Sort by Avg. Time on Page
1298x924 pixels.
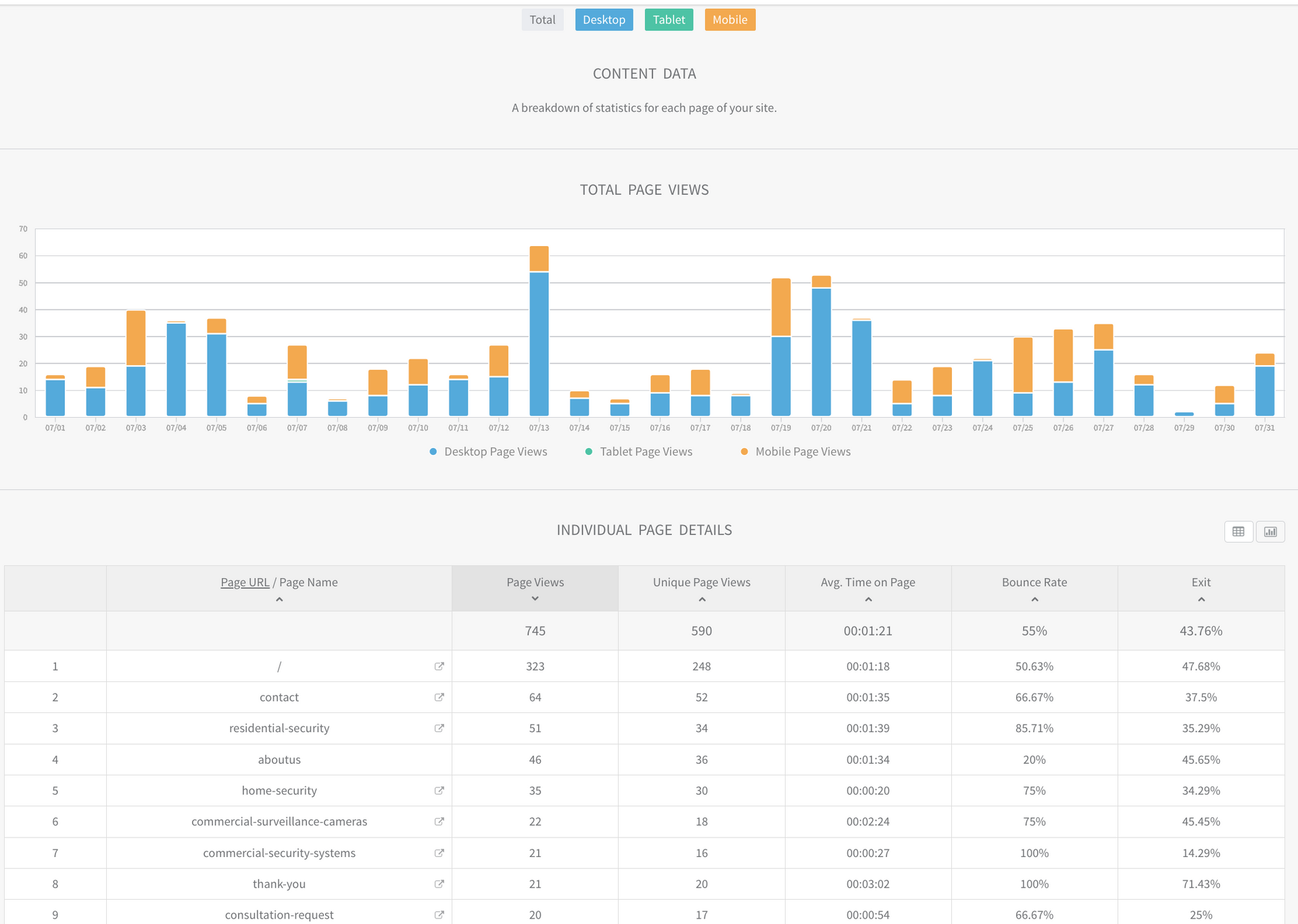[x=867, y=583]
